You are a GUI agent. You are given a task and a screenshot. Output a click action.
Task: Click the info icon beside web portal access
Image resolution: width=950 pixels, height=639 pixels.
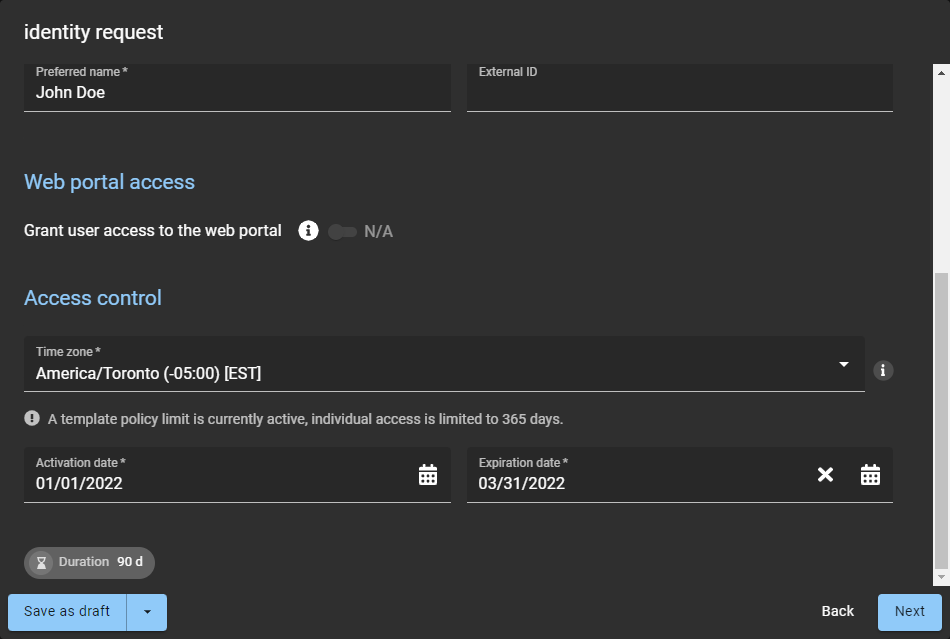point(309,230)
